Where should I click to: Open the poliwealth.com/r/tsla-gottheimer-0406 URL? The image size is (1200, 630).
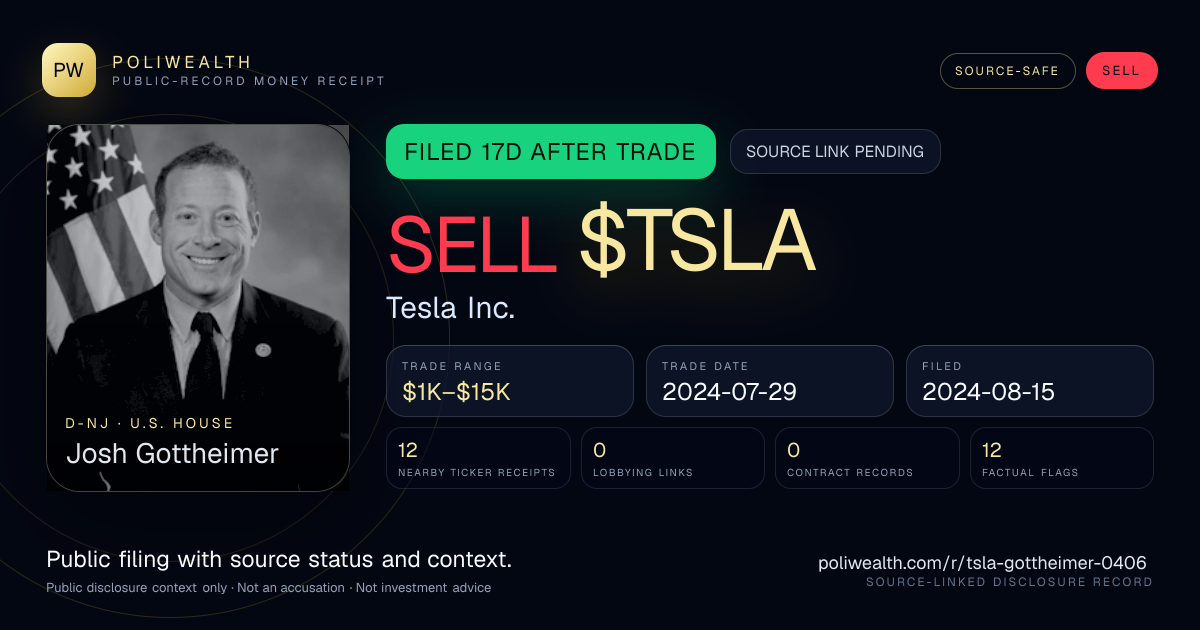point(982,563)
